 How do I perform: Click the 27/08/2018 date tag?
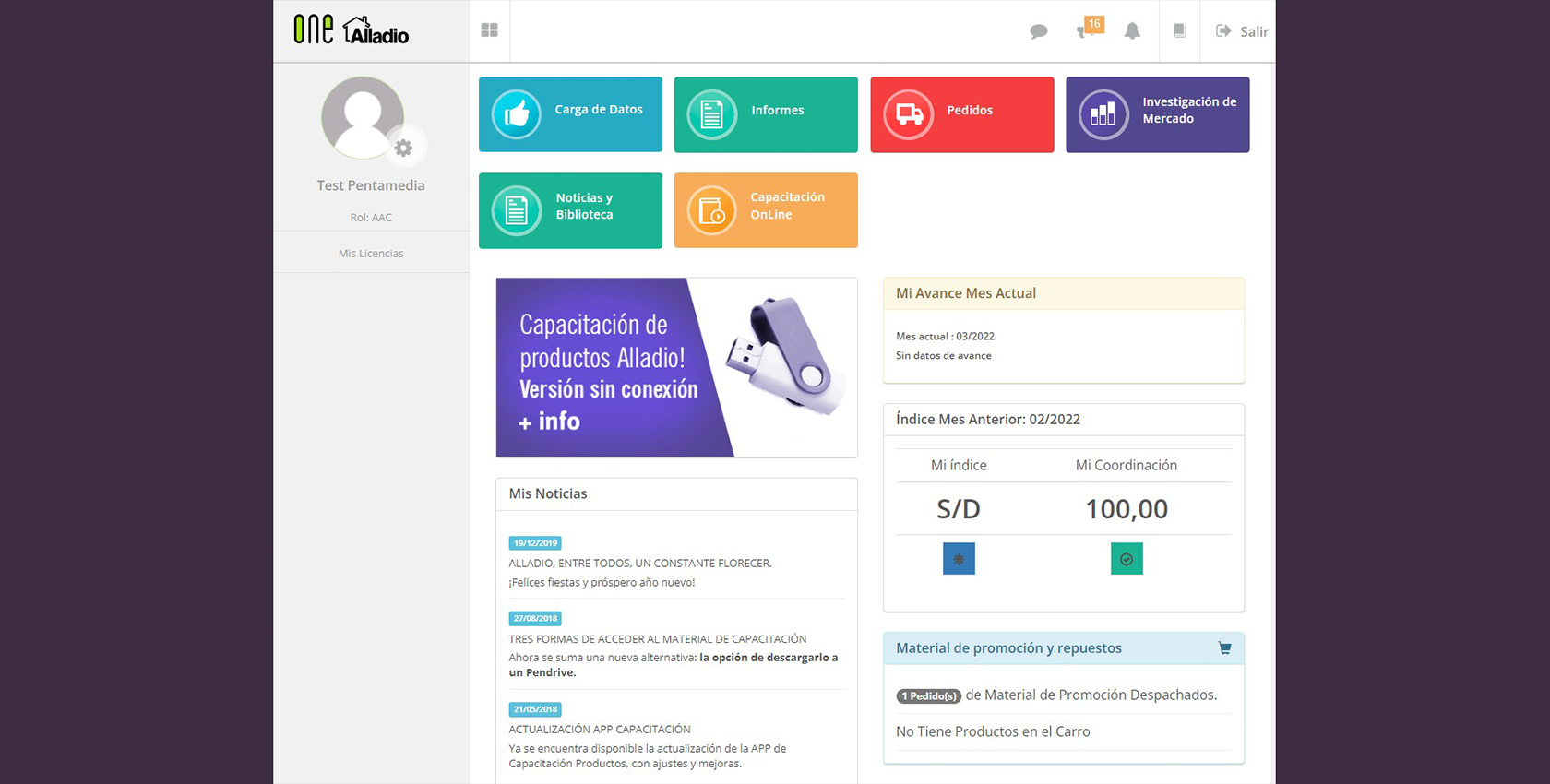[x=535, y=619]
